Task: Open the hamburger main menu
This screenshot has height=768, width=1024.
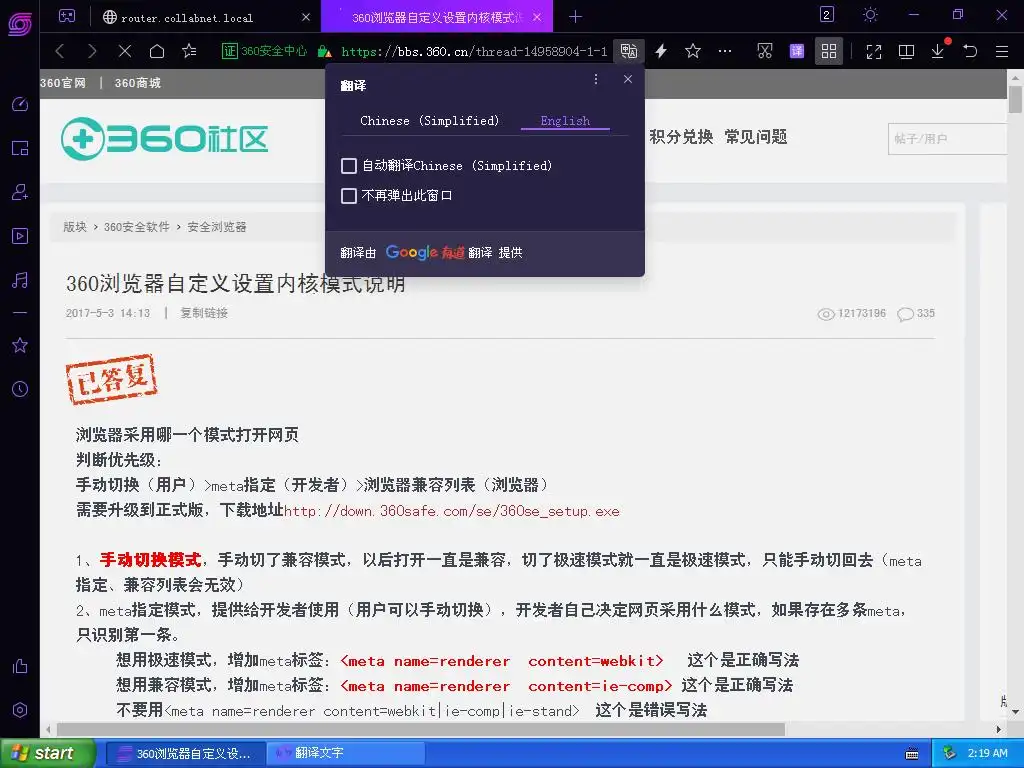Action: click(x=1002, y=51)
